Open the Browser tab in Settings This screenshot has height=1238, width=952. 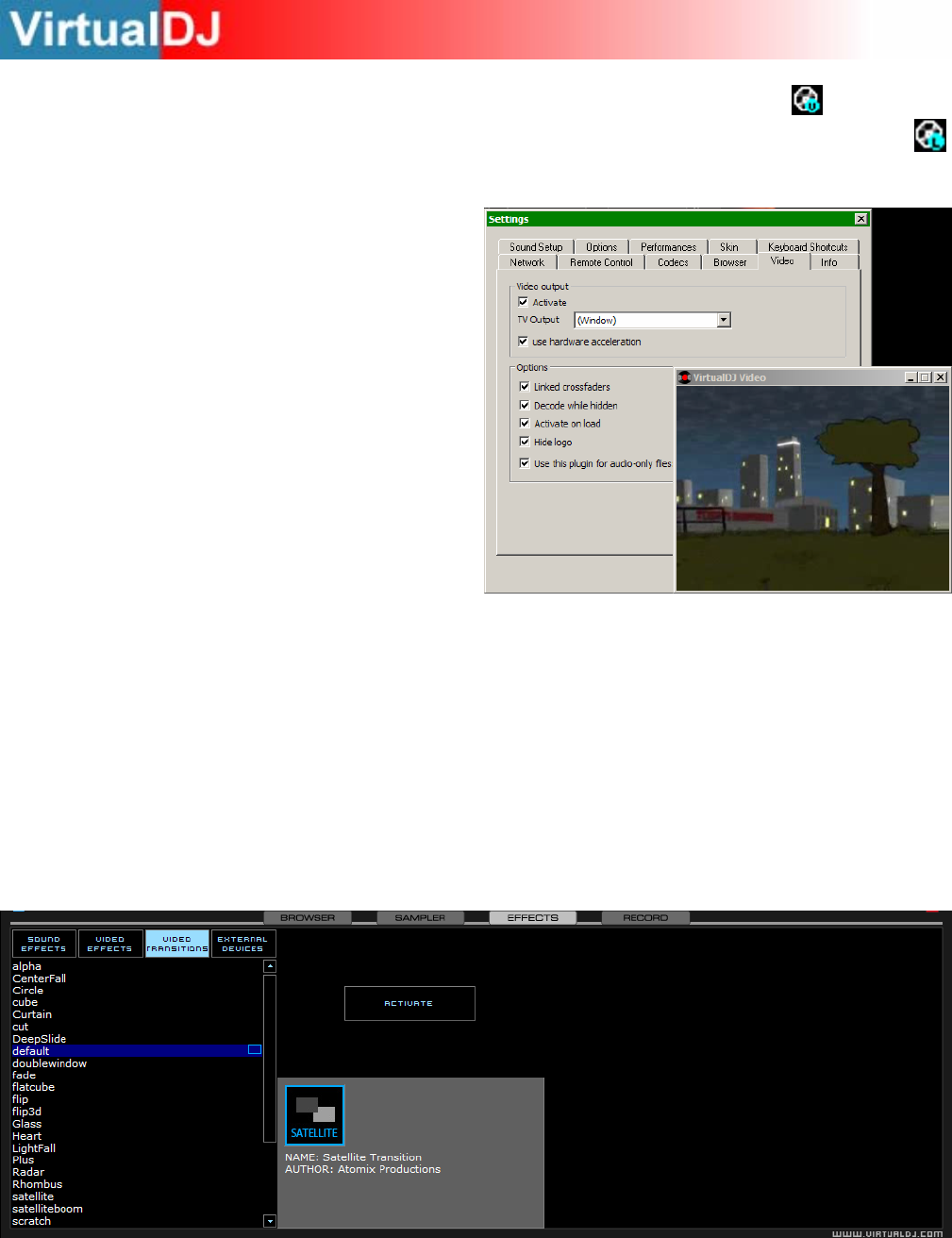click(729, 262)
